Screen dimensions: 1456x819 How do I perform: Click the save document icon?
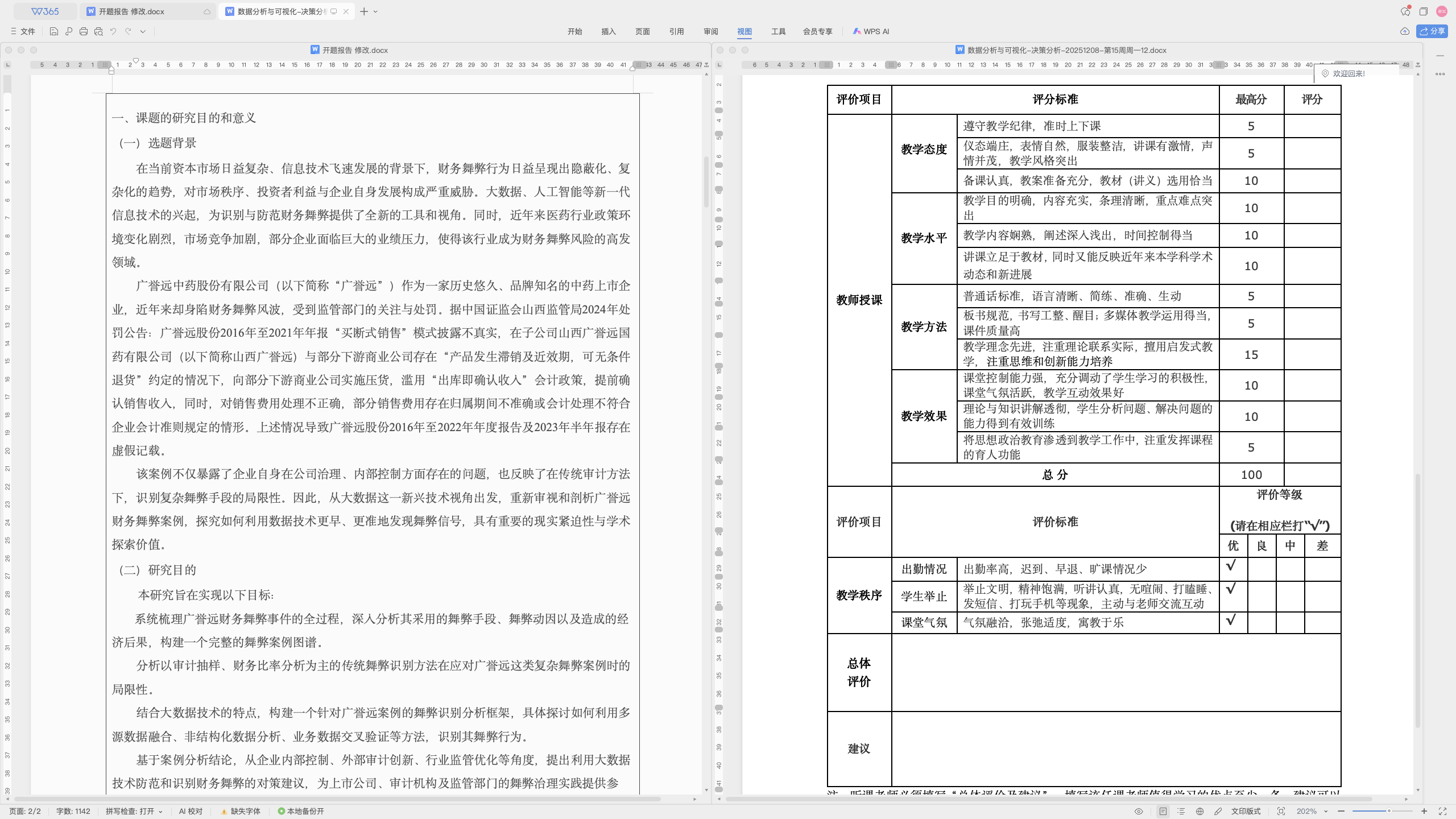coord(53,31)
